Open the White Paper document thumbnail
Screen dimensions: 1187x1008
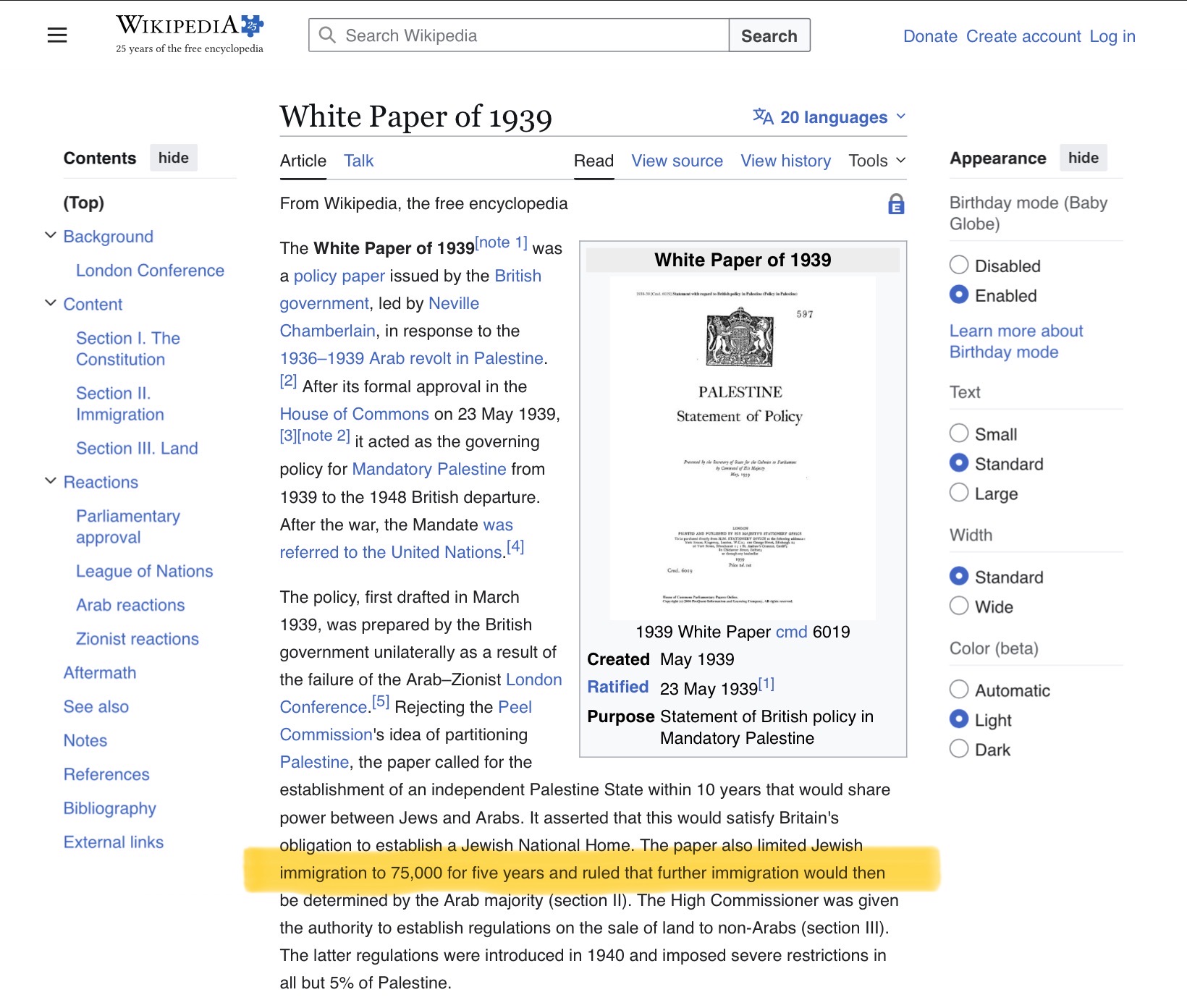[x=743, y=448]
